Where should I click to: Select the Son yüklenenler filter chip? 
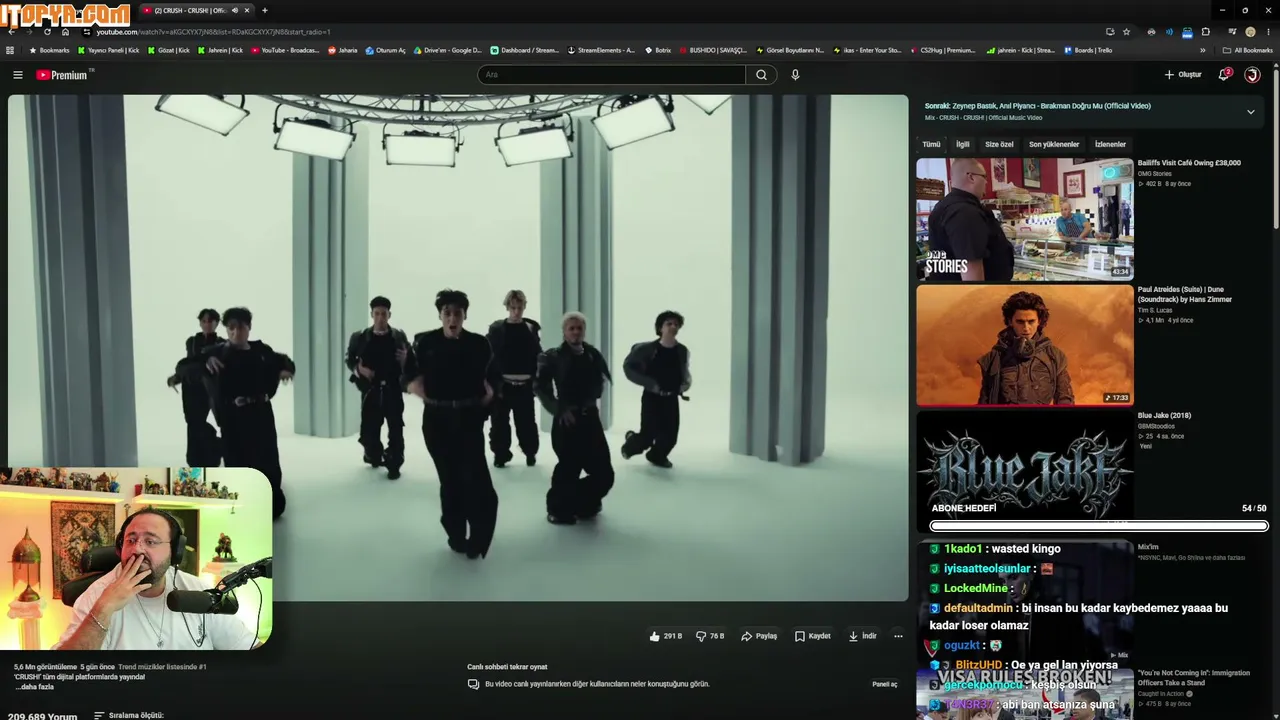[1054, 144]
